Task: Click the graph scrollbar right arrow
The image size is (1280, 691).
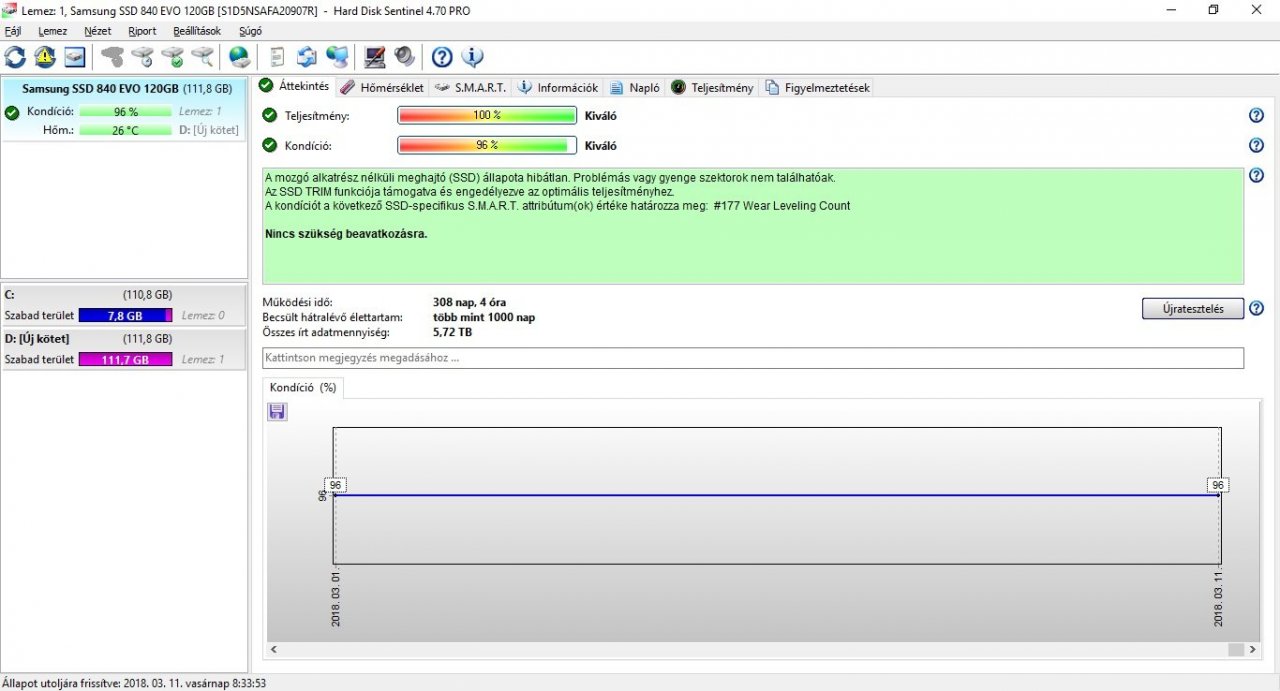Action: pyautogui.click(x=1253, y=650)
